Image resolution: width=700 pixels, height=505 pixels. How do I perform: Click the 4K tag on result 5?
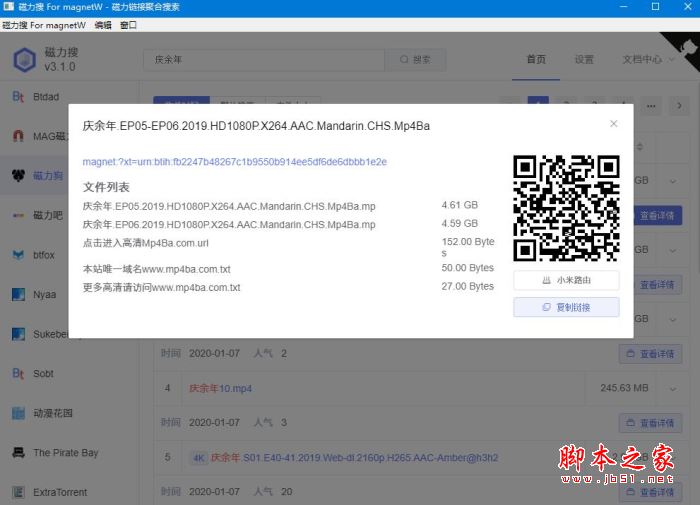tap(199, 458)
